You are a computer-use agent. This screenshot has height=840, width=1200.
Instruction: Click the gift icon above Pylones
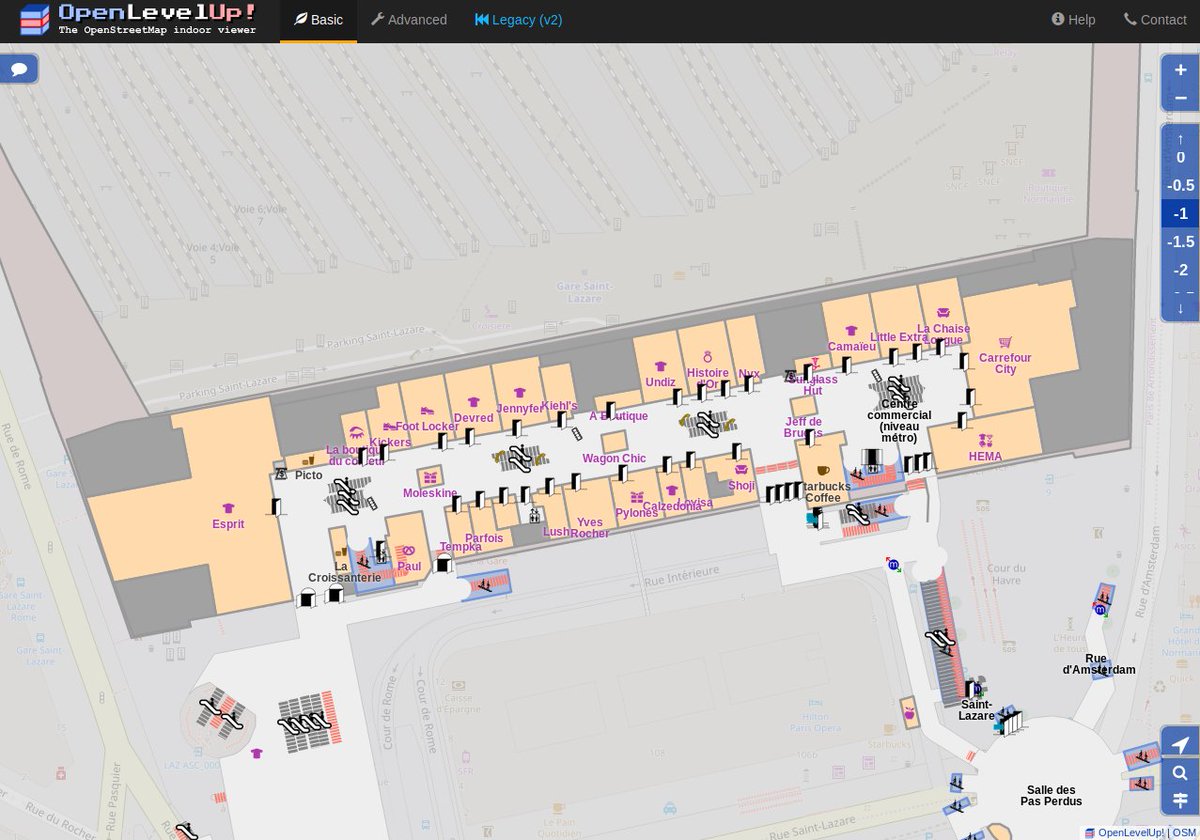pyautogui.click(x=636, y=497)
